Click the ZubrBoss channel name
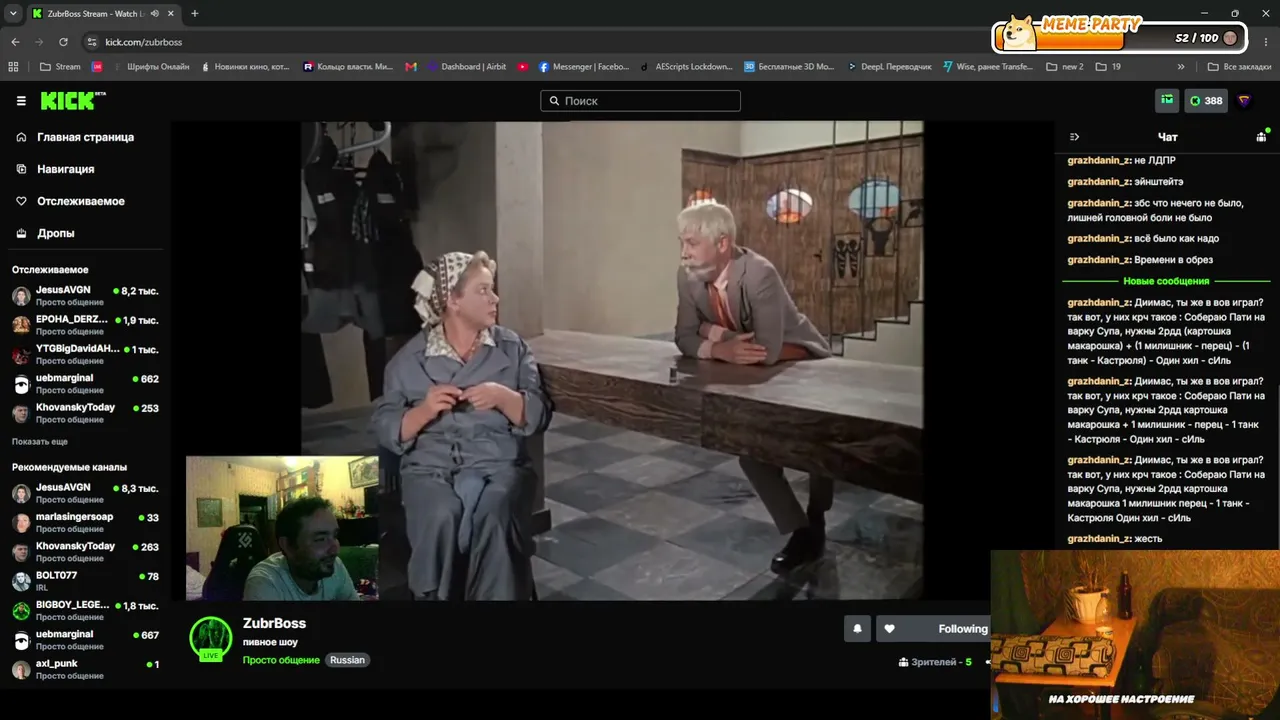Viewport: 1280px width, 720px height. (x=274, y=623)
